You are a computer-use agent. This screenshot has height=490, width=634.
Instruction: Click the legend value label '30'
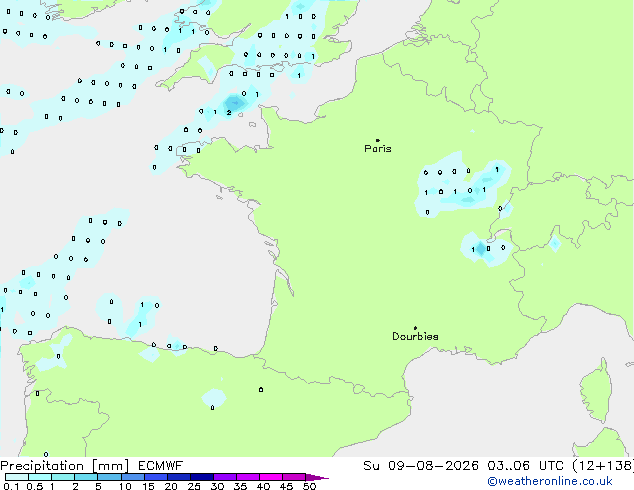click(x=217, y=486)
